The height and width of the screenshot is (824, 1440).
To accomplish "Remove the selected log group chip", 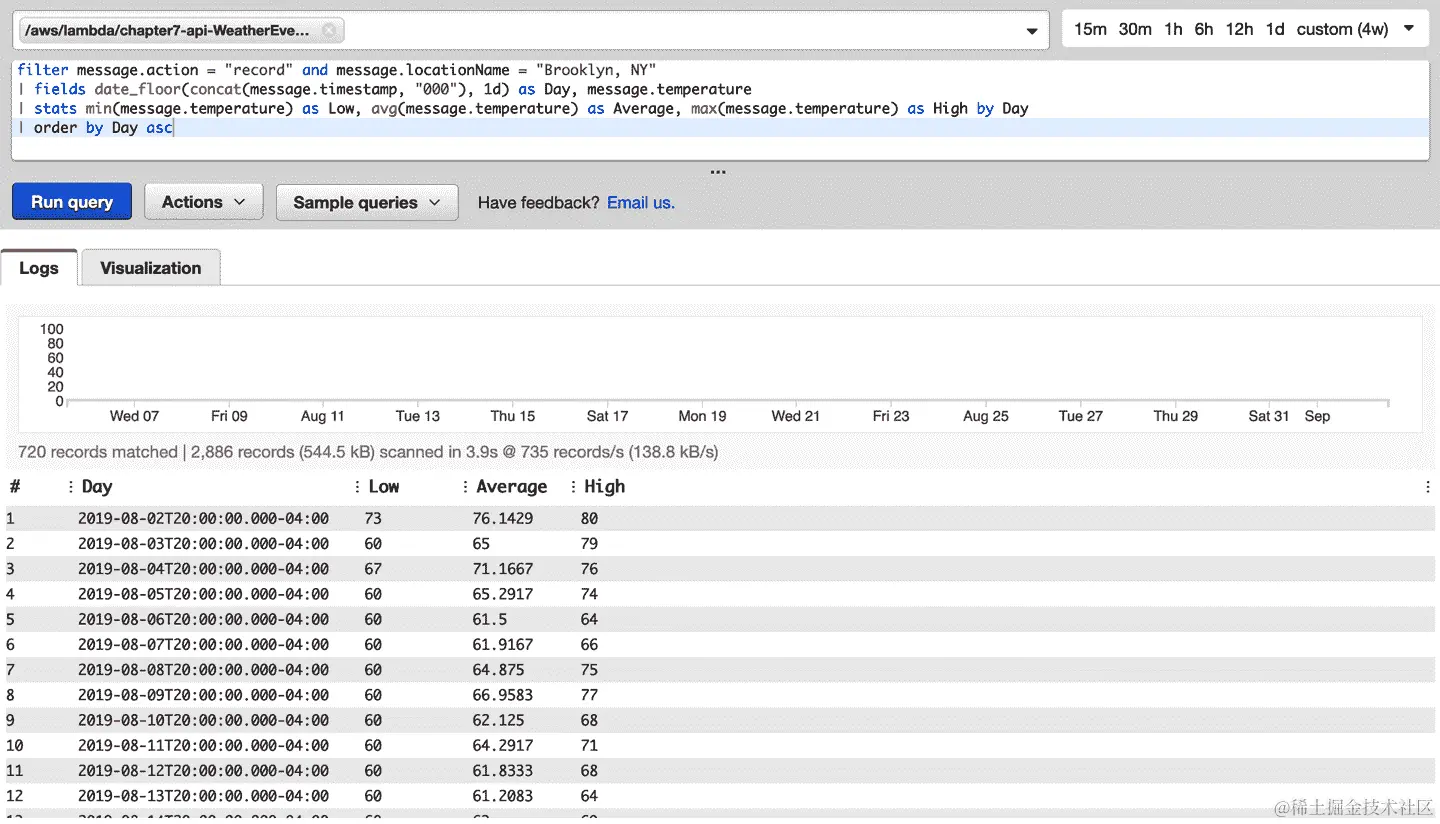I will pos(329,30).
